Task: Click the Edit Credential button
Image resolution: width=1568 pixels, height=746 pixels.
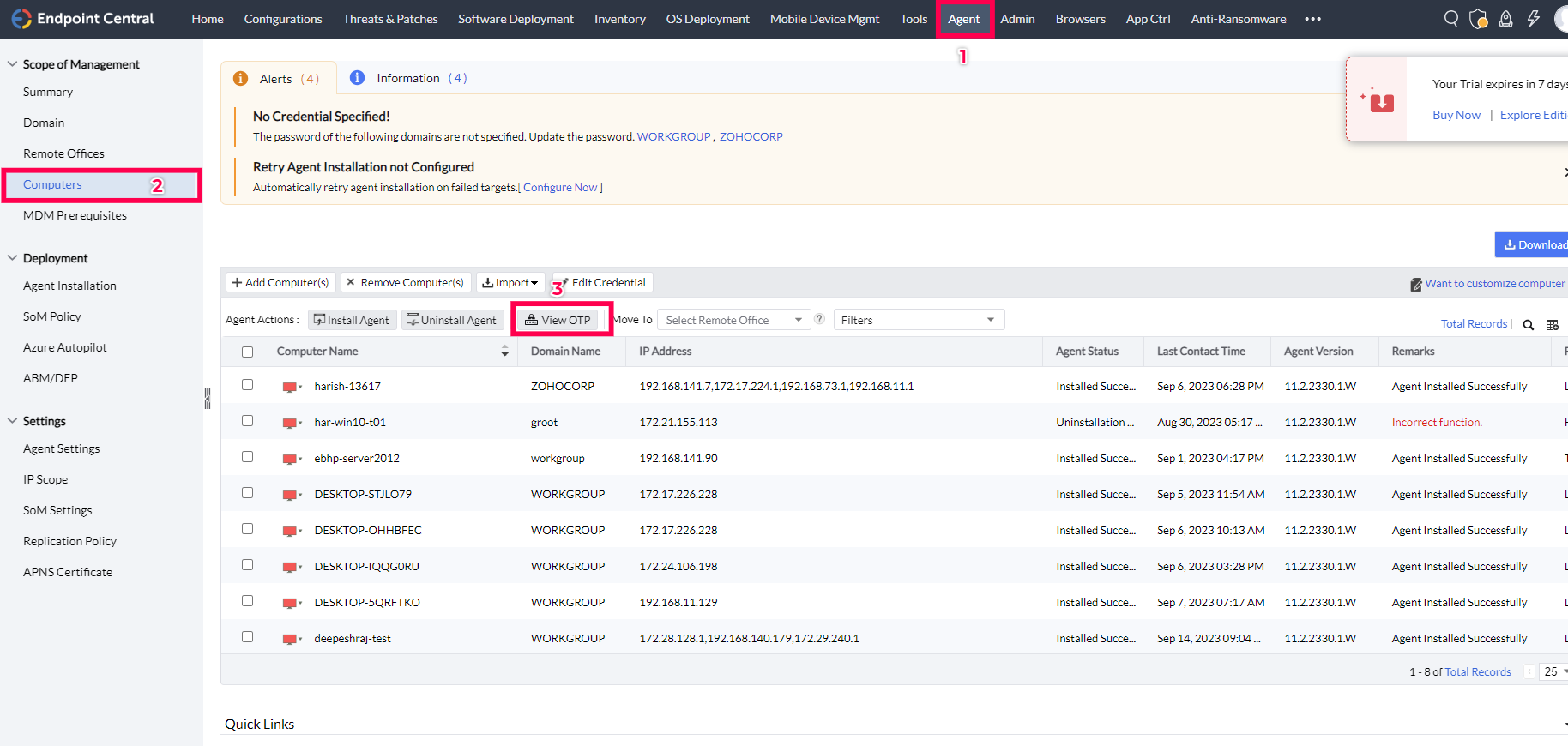Action: pos(603,282)
